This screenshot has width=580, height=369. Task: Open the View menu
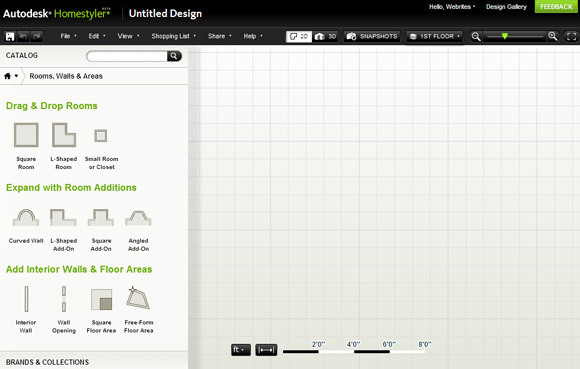point(128,36)
